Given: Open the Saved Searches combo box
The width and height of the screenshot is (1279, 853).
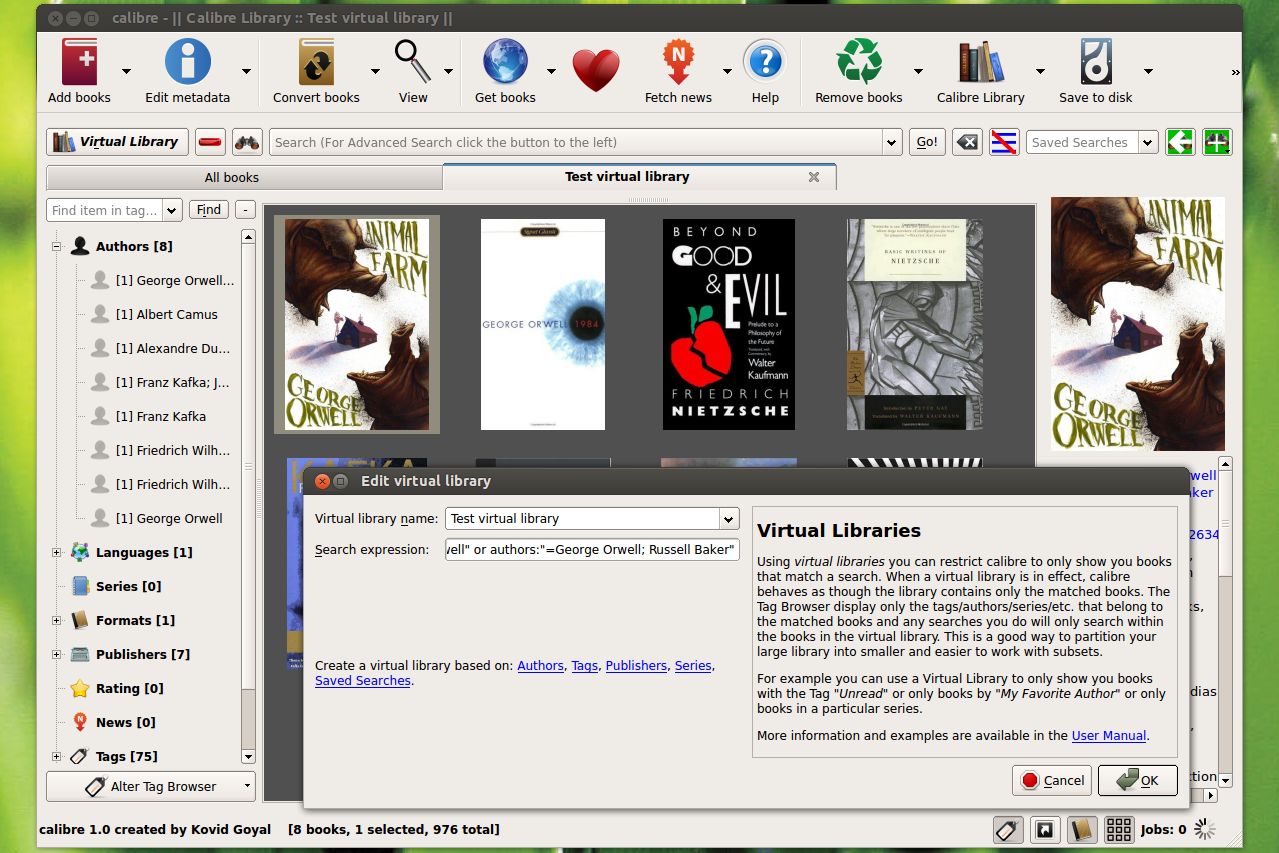Looking at the screenshot, I should (1091, 142).
